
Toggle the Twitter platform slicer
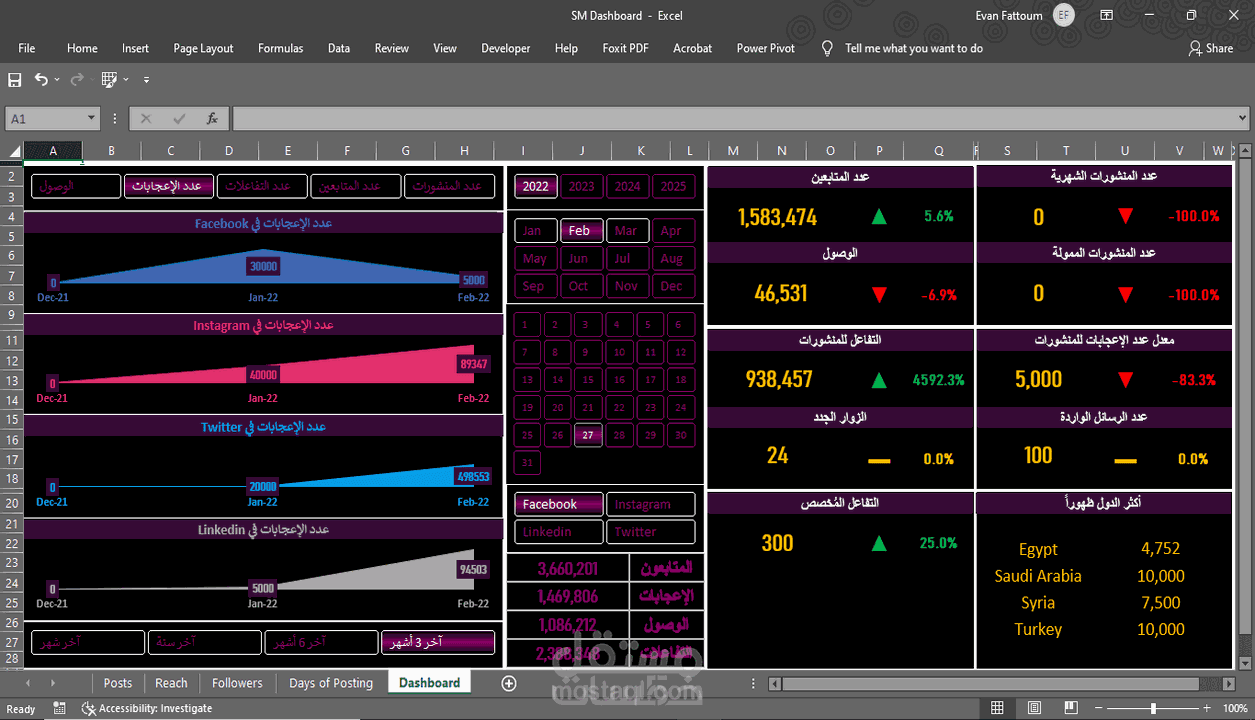click(x=651, y=532)
